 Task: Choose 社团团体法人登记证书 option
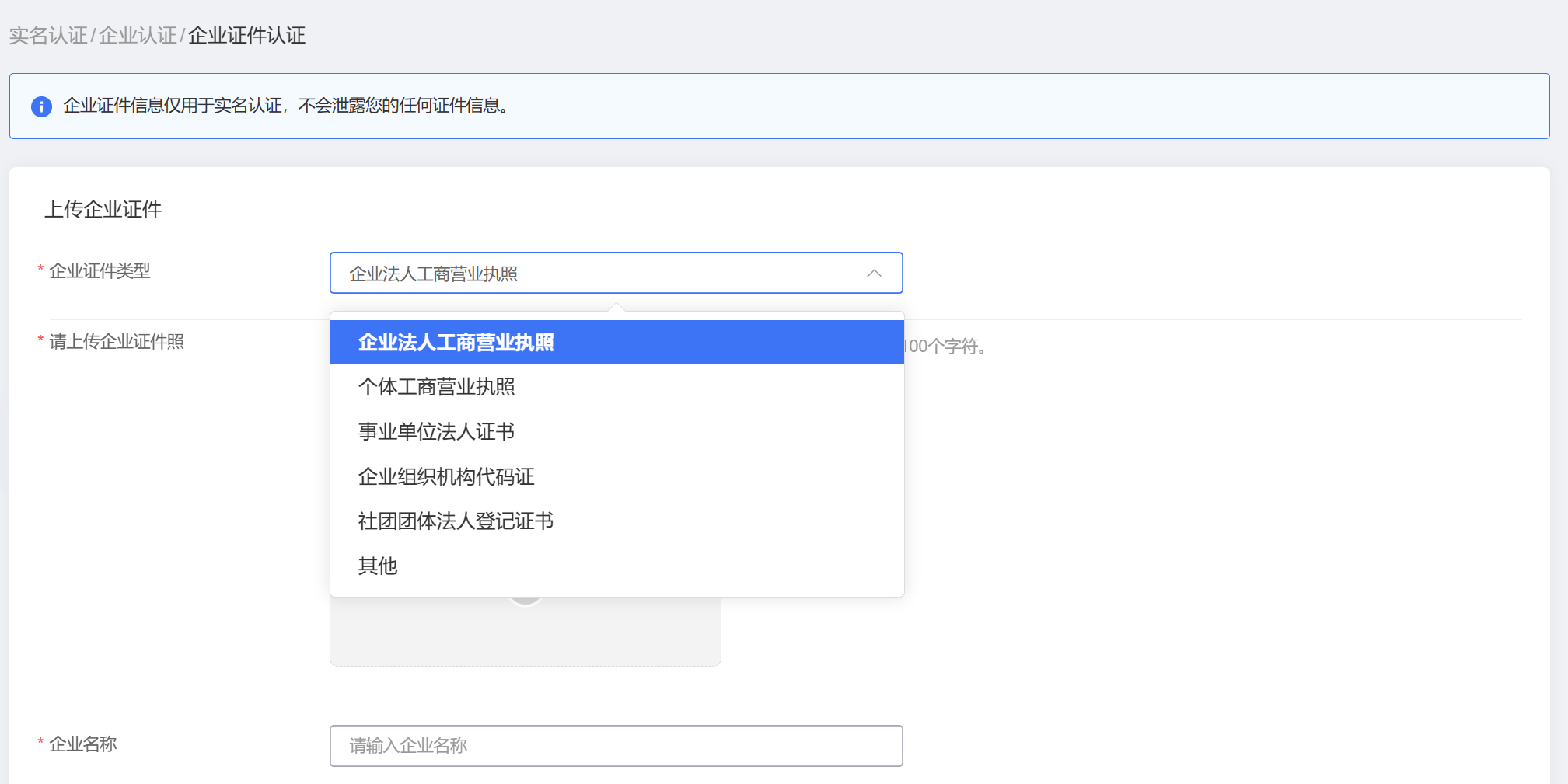point(456,521)
